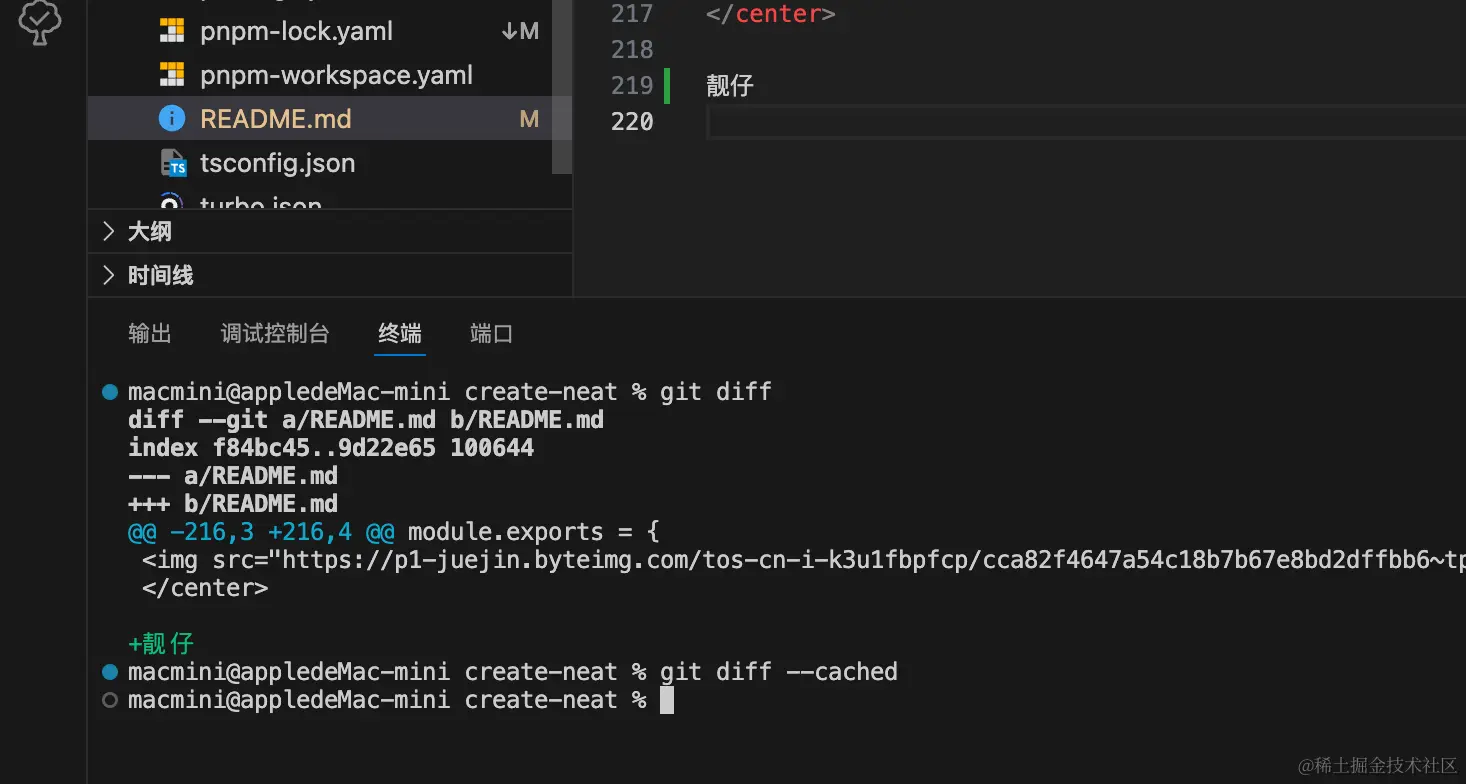Open tsconfig.json file
Viewport: 1466px width, 784px height.
click(x=277, y=163)
